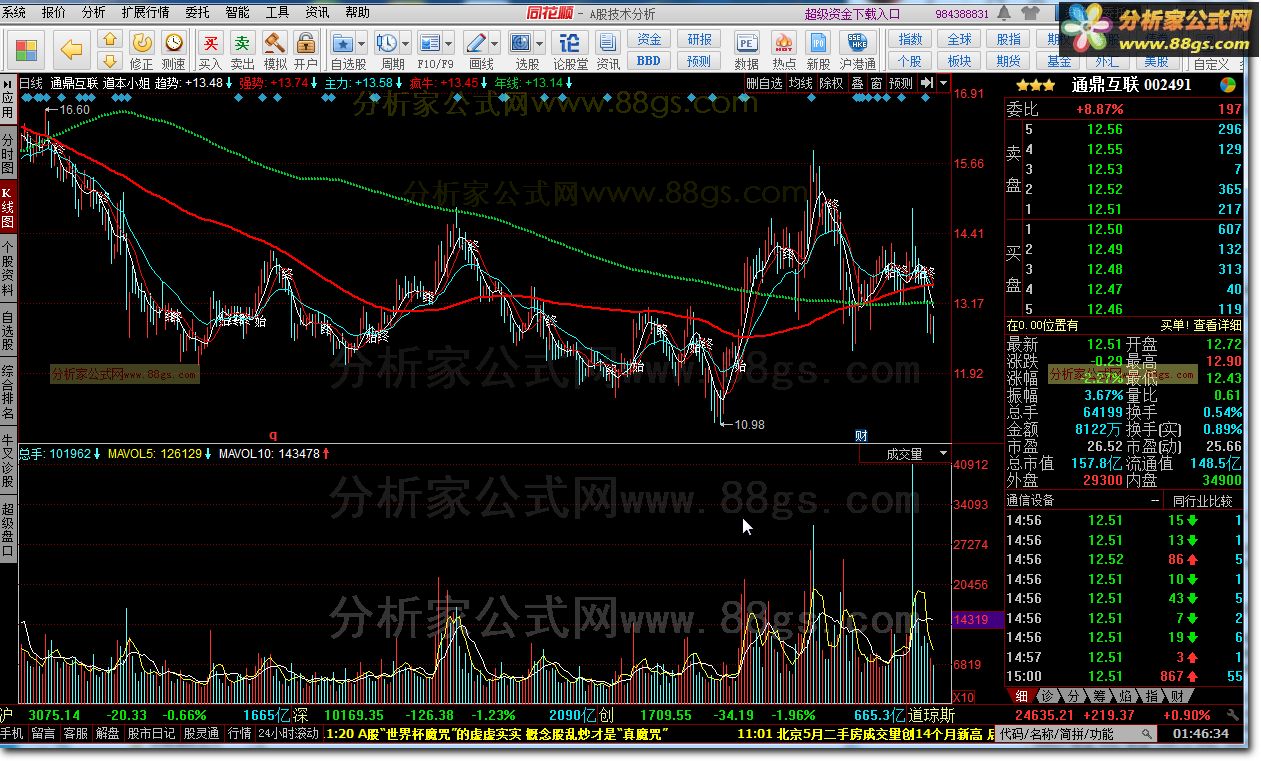Click the 指数 button
The width and height of the screenshot is (1261, 761).
910,39
